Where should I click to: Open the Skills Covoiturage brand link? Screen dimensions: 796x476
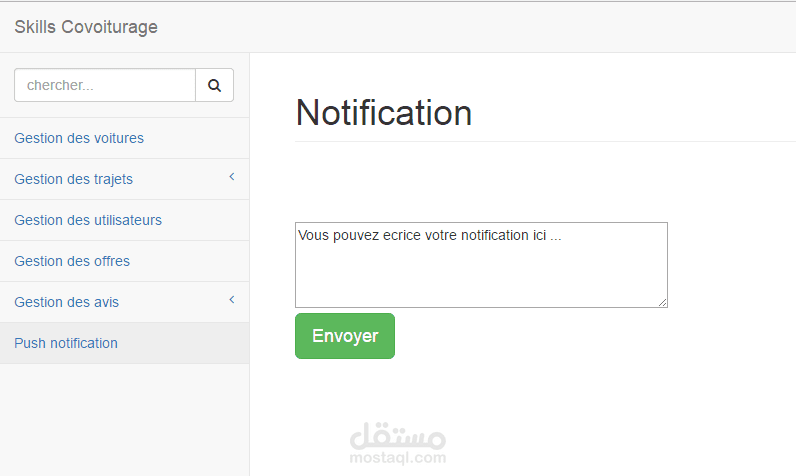[x=86, y=27]
